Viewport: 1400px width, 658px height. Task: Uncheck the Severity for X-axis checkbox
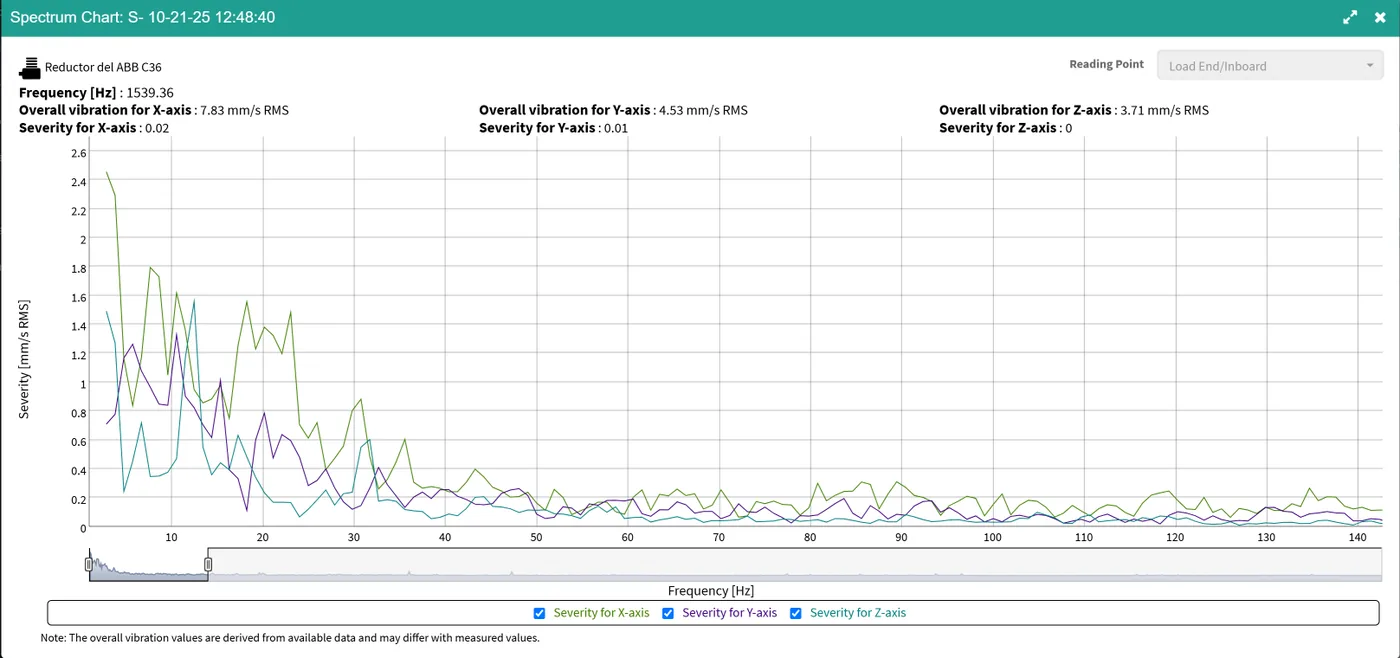[540, 613]
